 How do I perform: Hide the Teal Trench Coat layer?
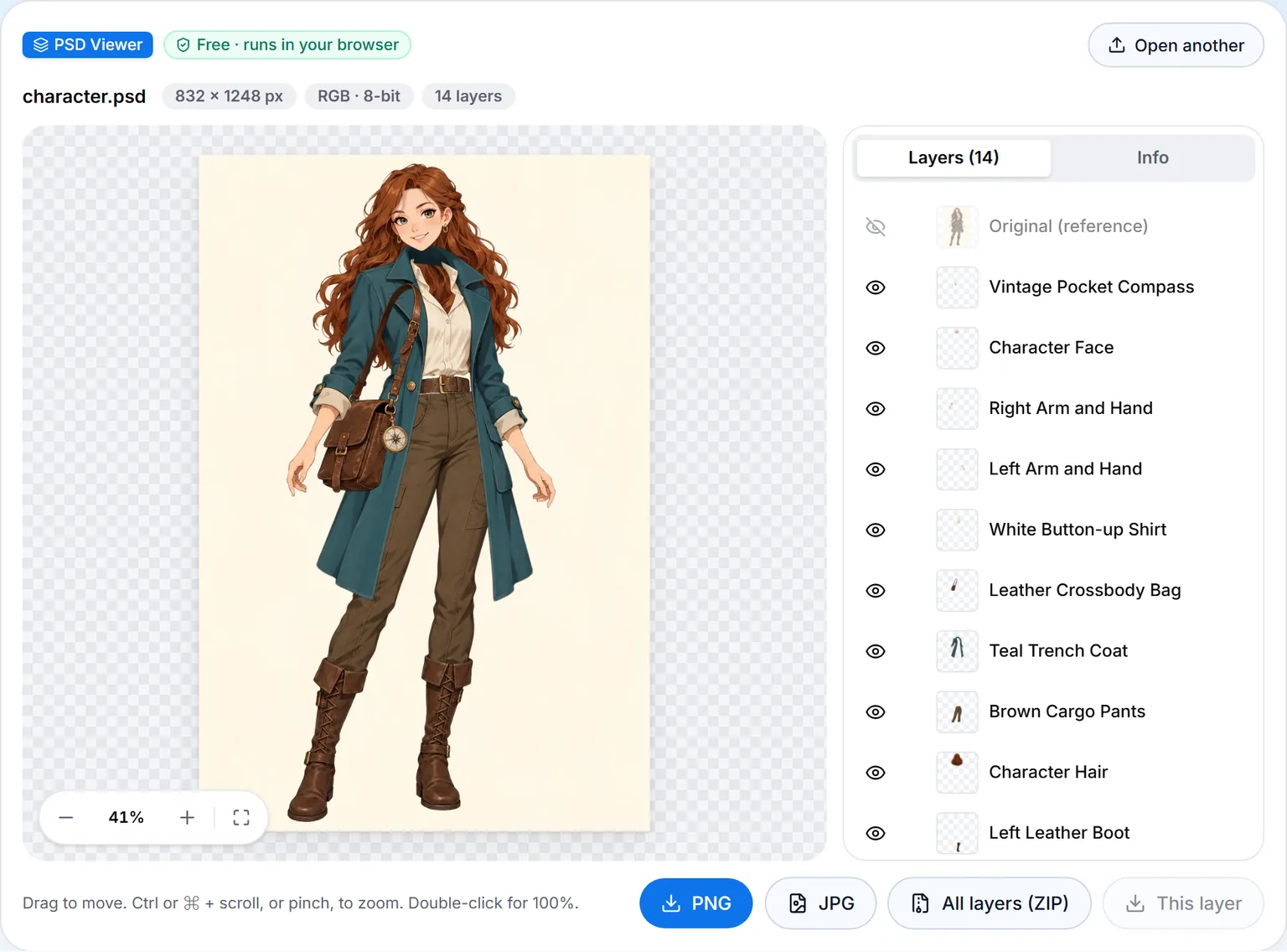[876, 651]
